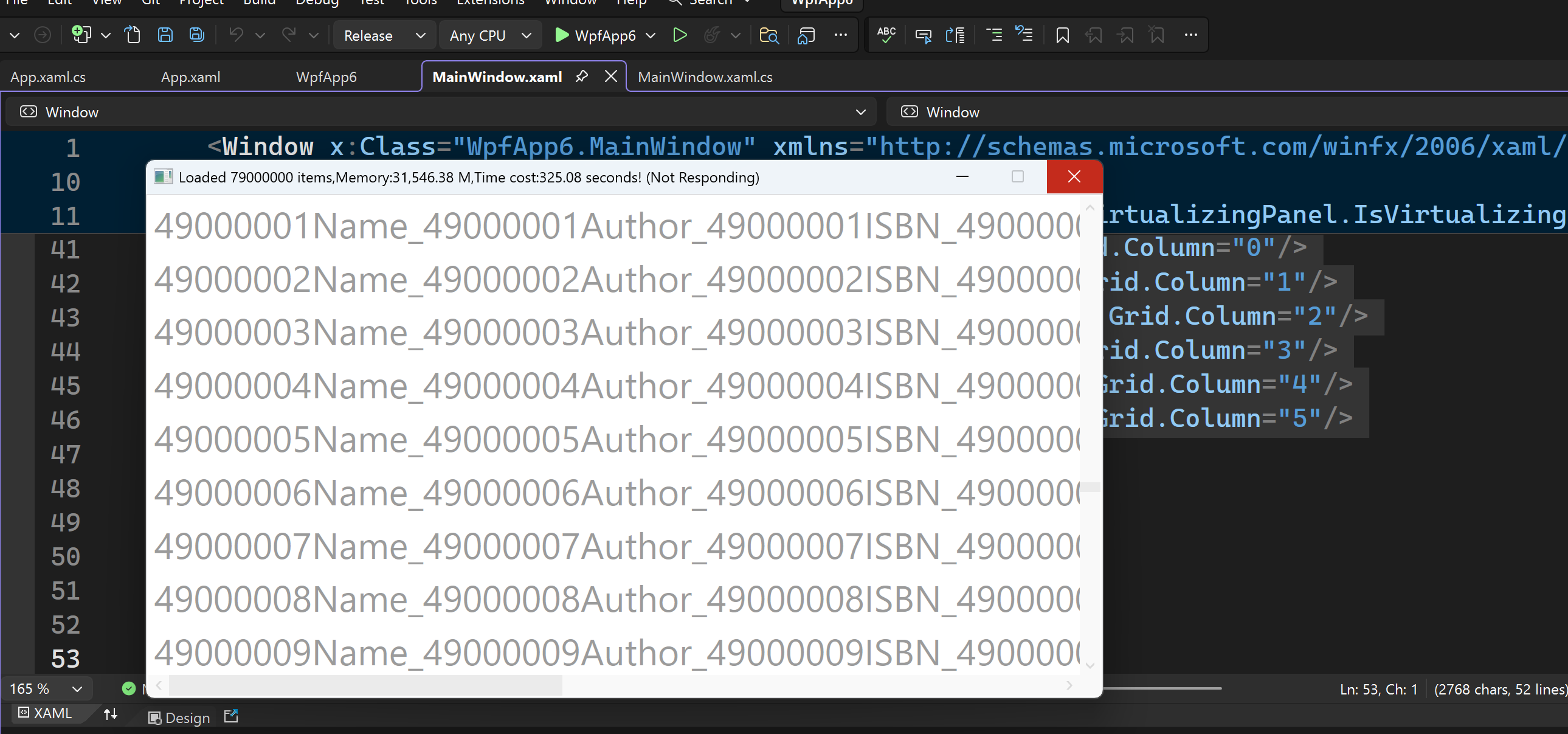Swap XAML and Design panes
The image size is (1568, 734).
pyautogui.click(x=110, y=714)
